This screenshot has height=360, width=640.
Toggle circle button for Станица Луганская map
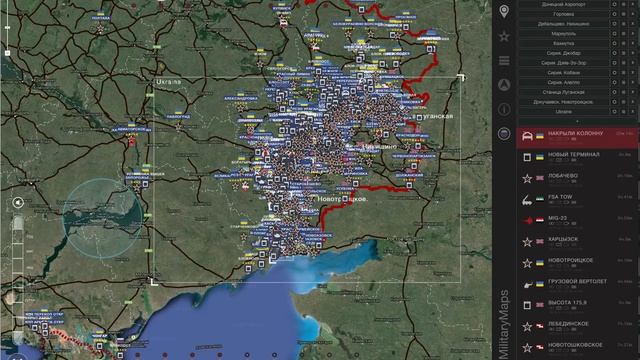click(x=614, y=92)
